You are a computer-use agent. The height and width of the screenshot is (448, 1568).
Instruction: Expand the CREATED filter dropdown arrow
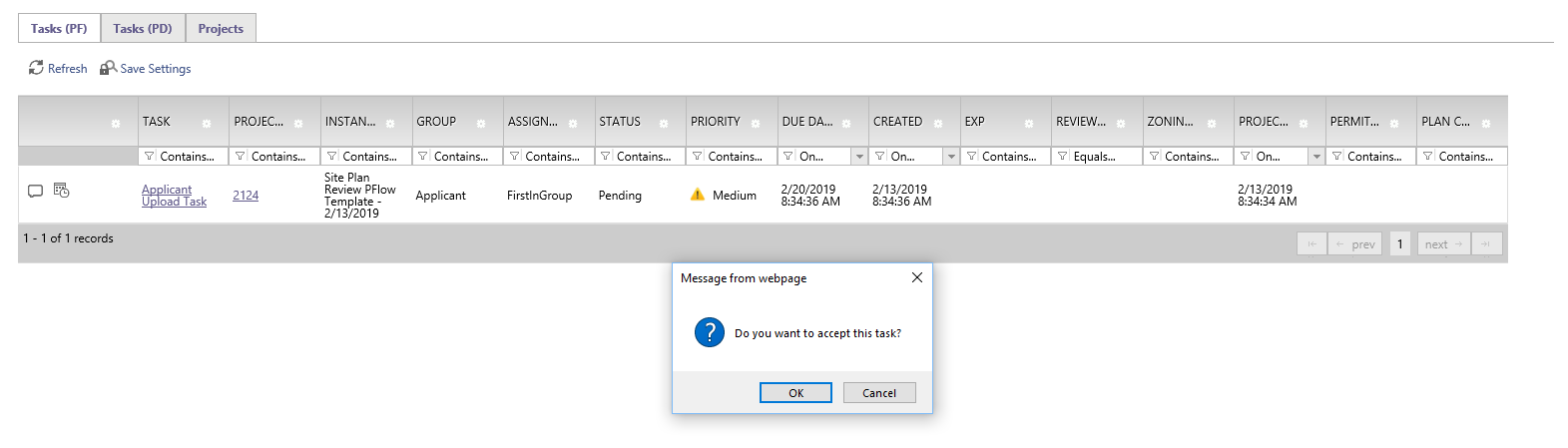coord(951,157)
